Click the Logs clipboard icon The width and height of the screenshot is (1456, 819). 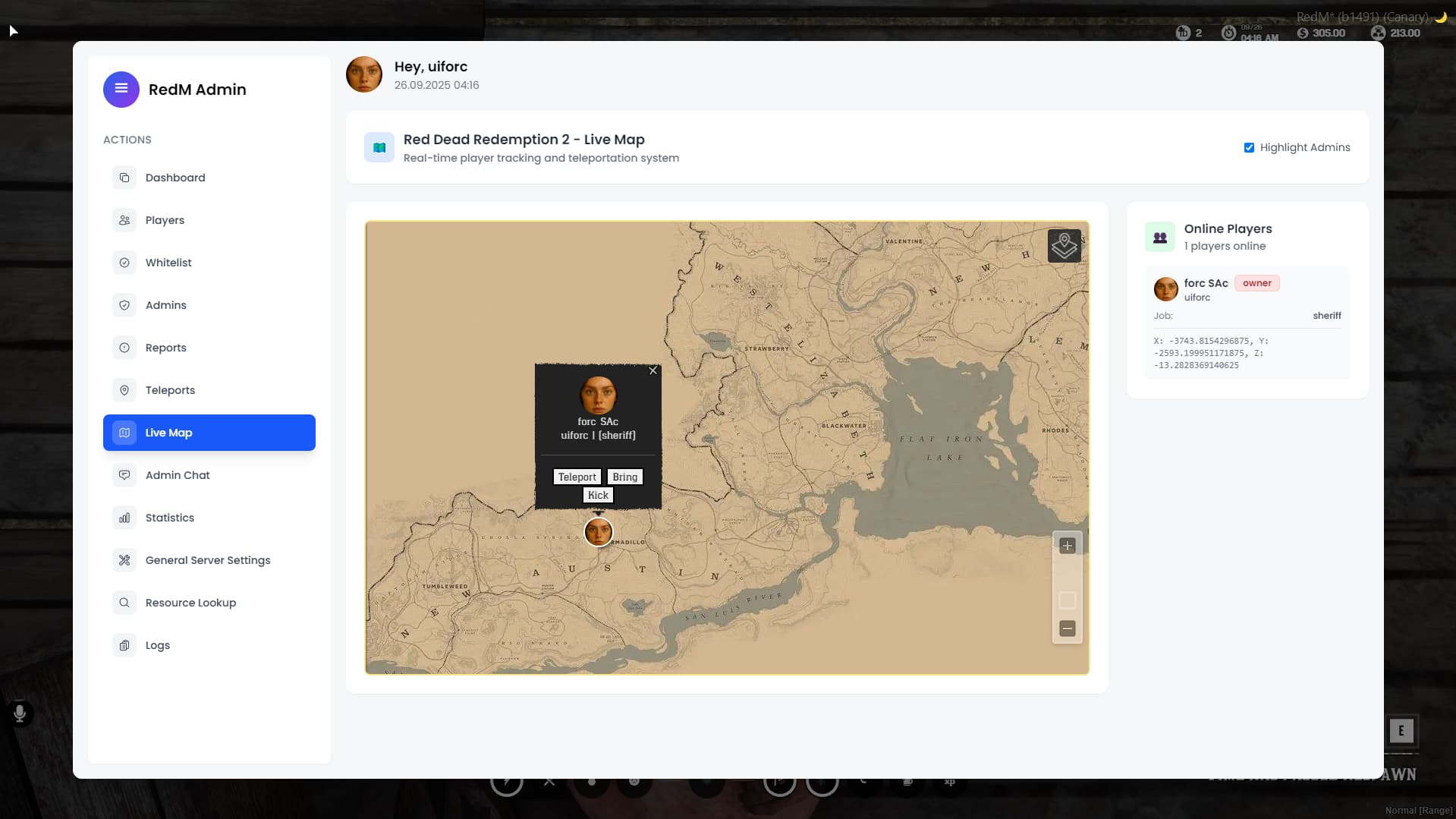[x=124, y=645]
